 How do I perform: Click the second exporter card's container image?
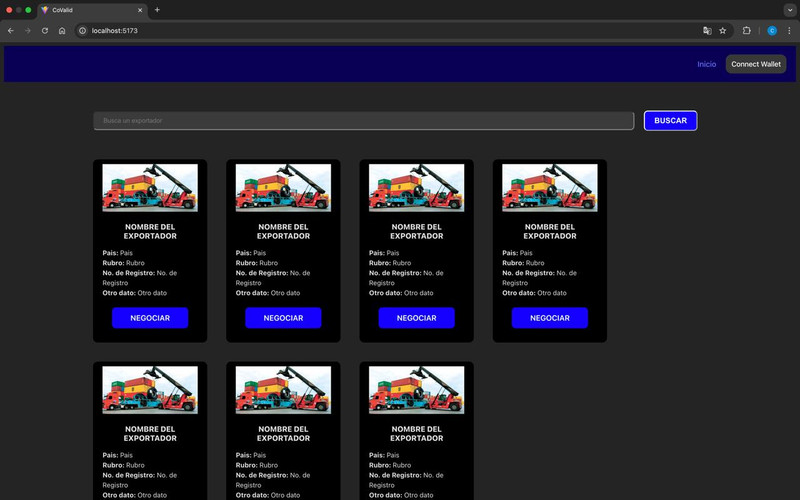click(283, 188)
